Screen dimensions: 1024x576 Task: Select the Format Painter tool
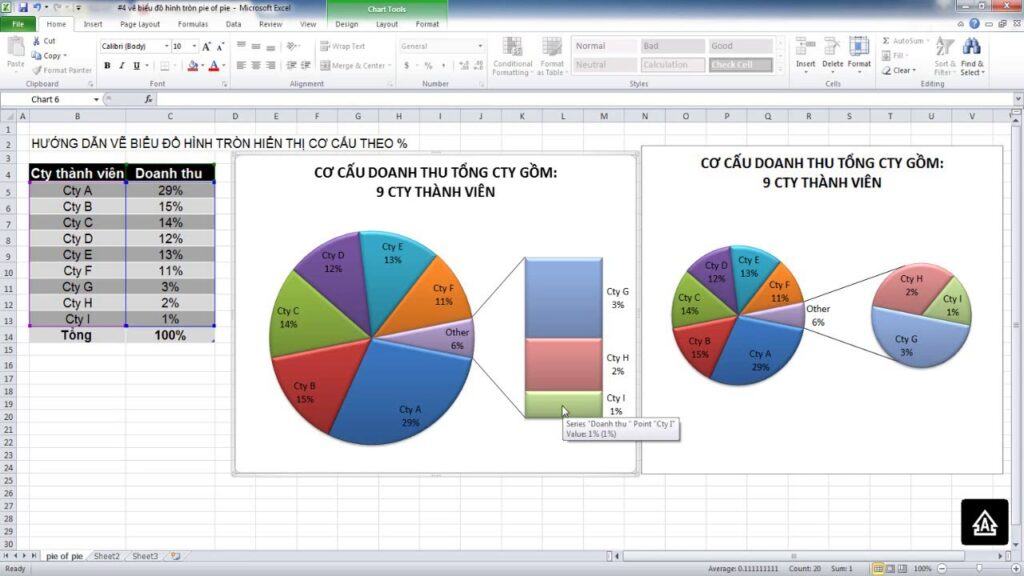(62, 70)
